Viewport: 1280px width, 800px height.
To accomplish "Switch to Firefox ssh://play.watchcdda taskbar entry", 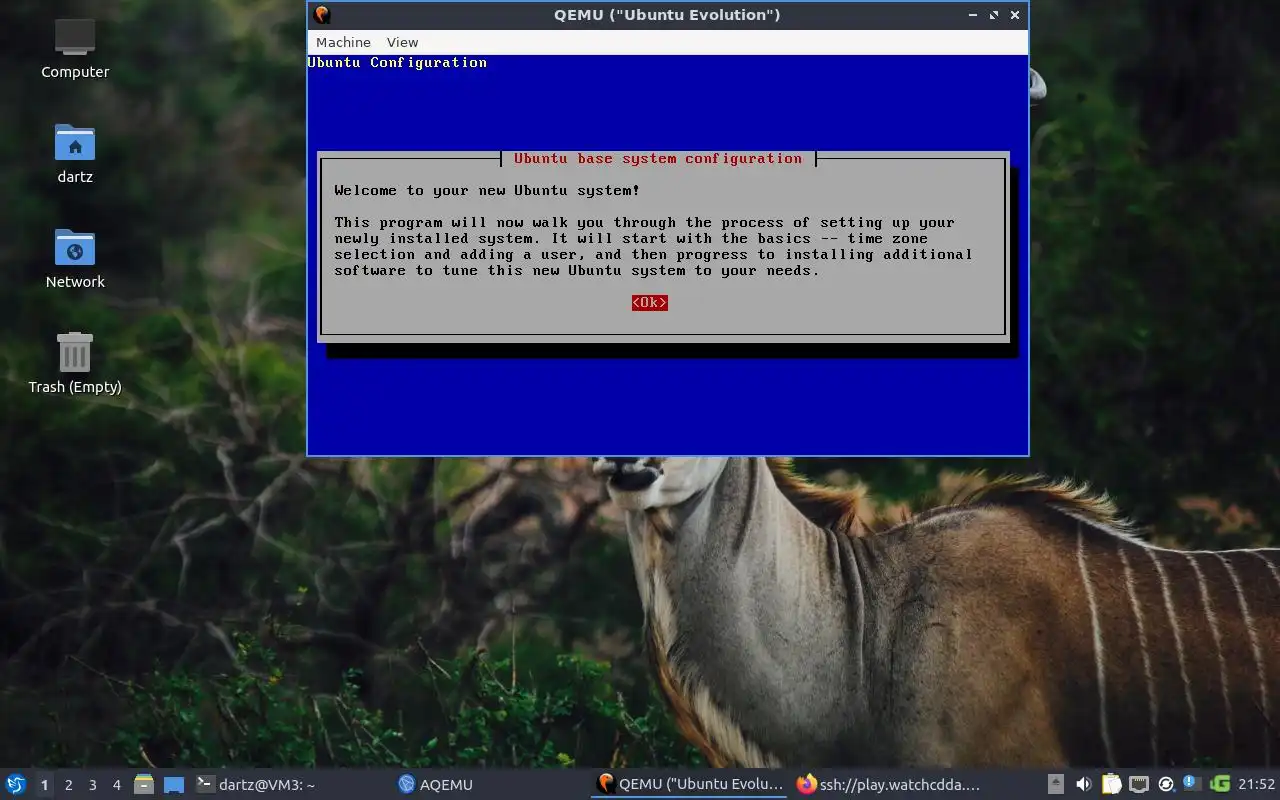I will pos(888,784).
